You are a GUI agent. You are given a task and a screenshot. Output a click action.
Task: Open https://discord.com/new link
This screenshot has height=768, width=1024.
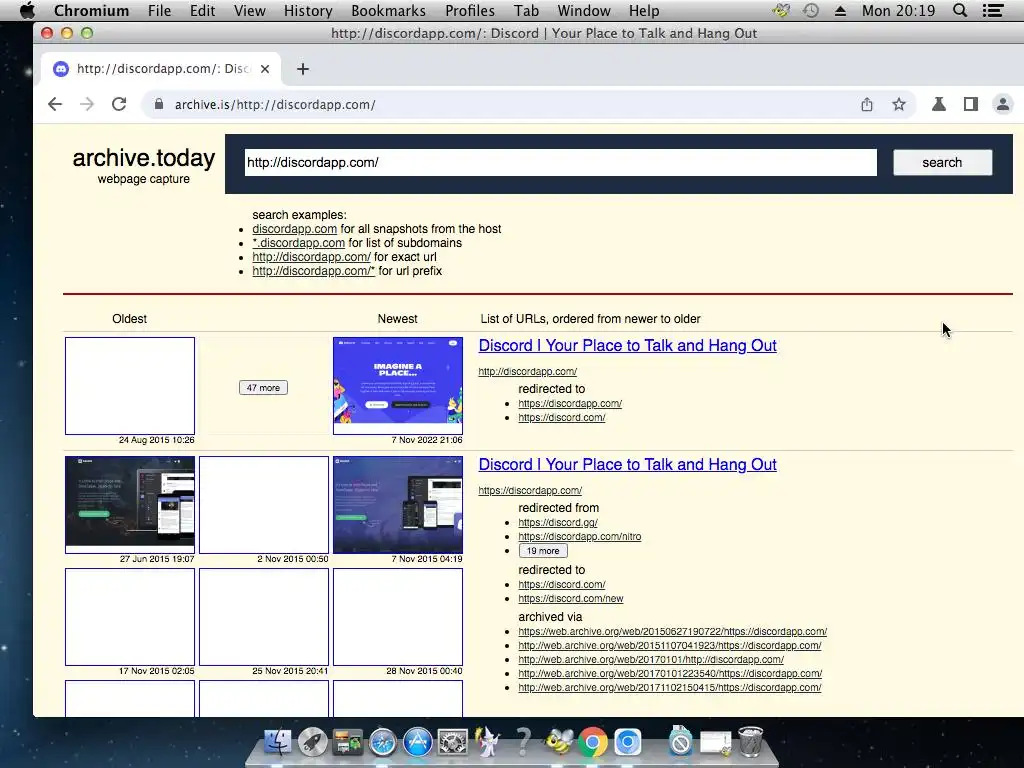571,599
